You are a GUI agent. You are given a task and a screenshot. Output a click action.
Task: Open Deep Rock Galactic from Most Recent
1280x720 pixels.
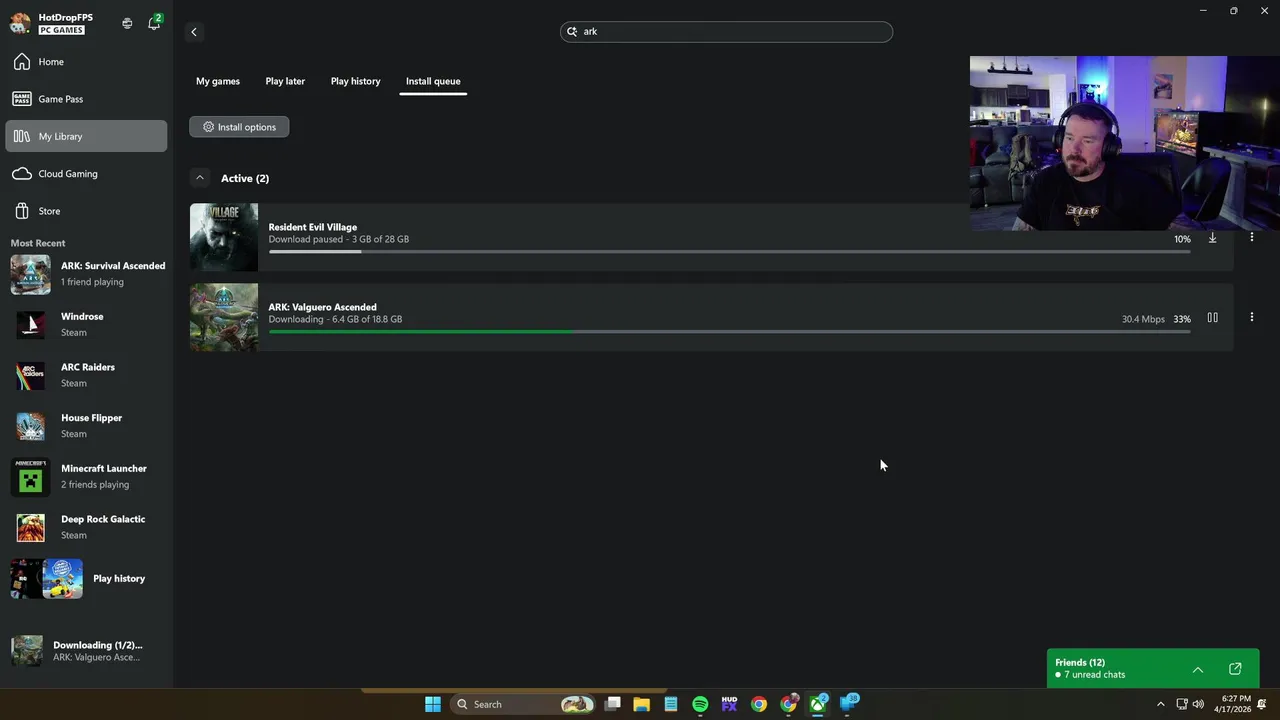tap(88, 527)
